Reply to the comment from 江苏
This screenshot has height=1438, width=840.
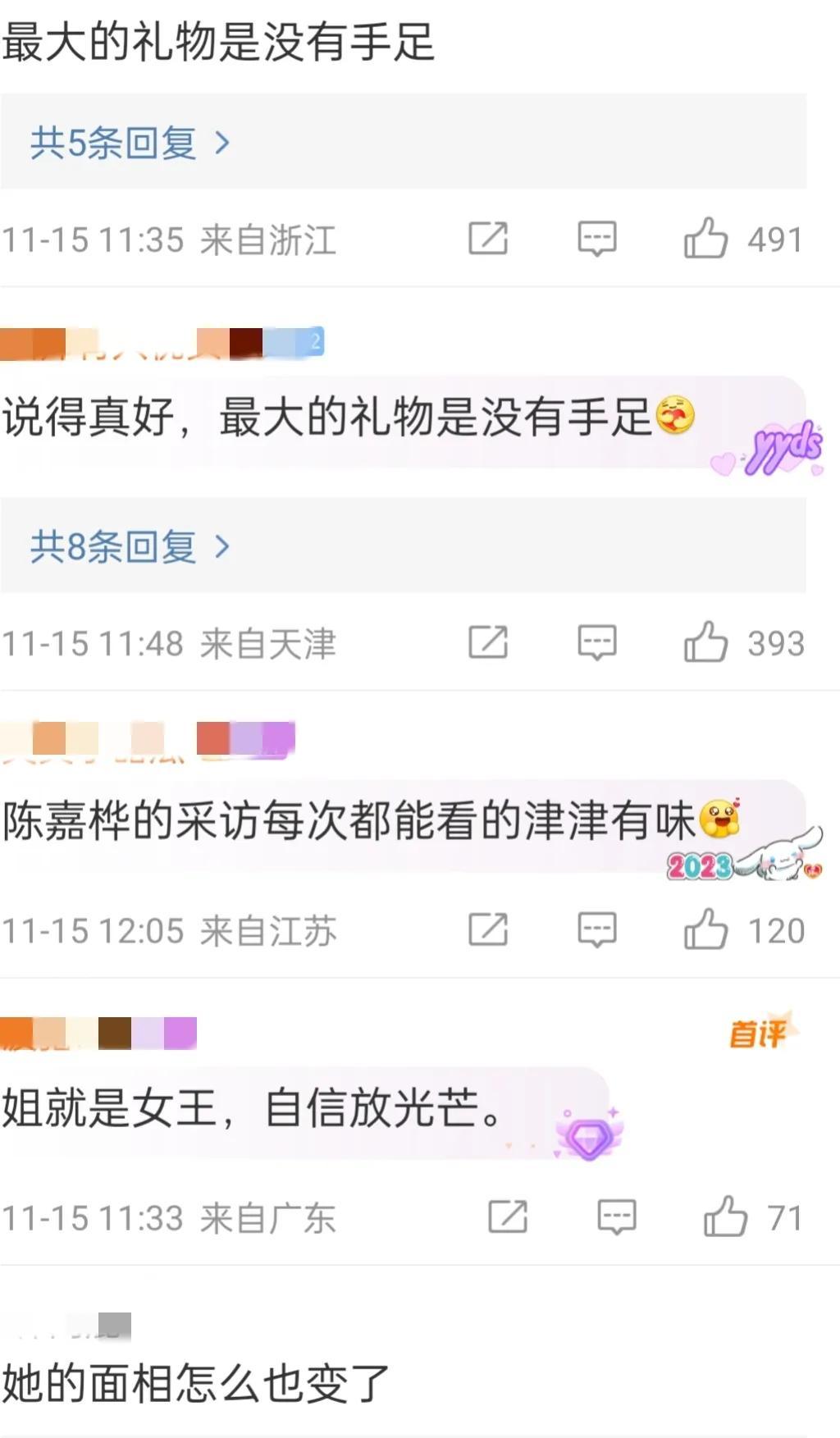[x=596, y=929]
